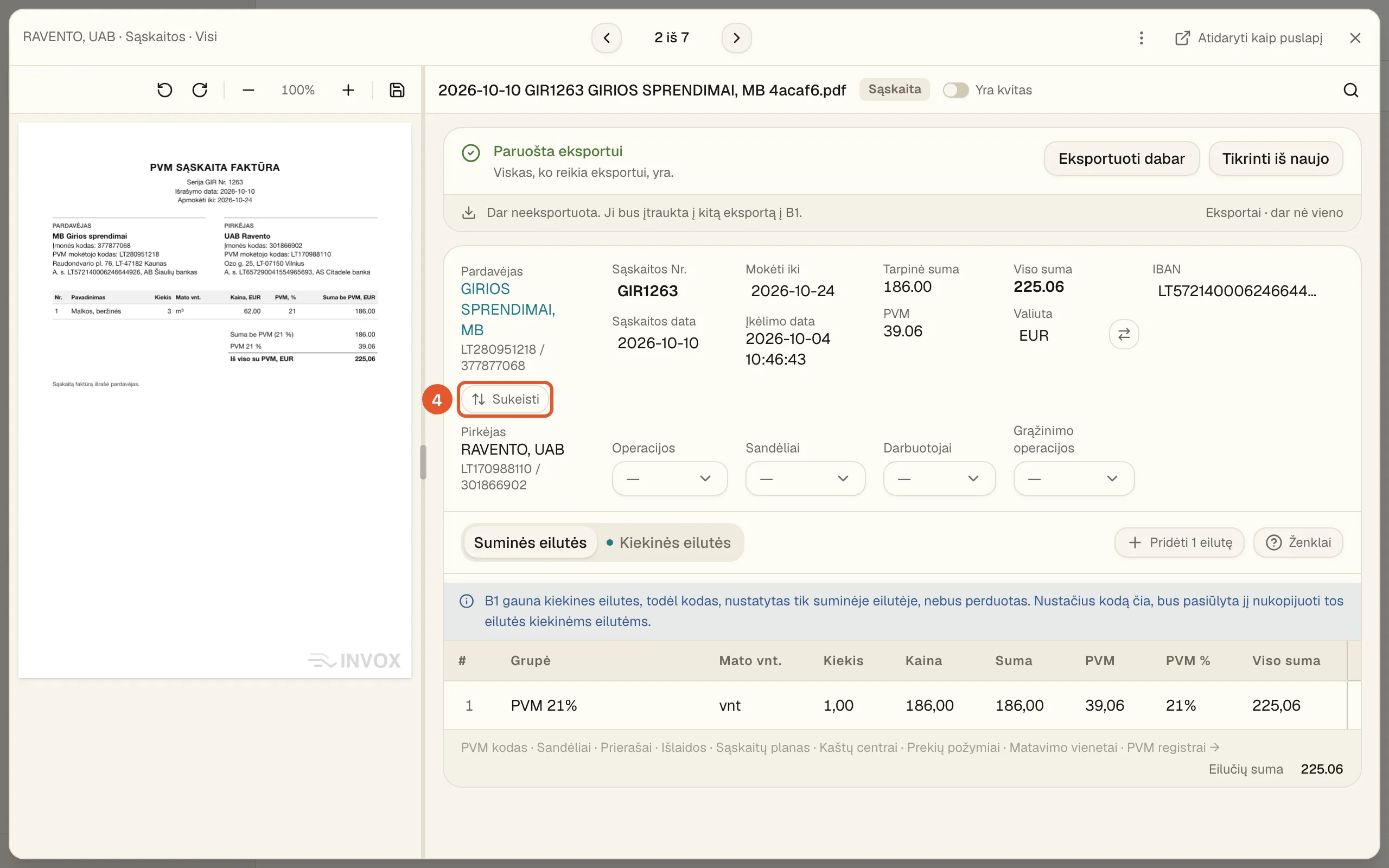Open search with magnifier icon
Screen dimensions: 1389x868
1350,90
